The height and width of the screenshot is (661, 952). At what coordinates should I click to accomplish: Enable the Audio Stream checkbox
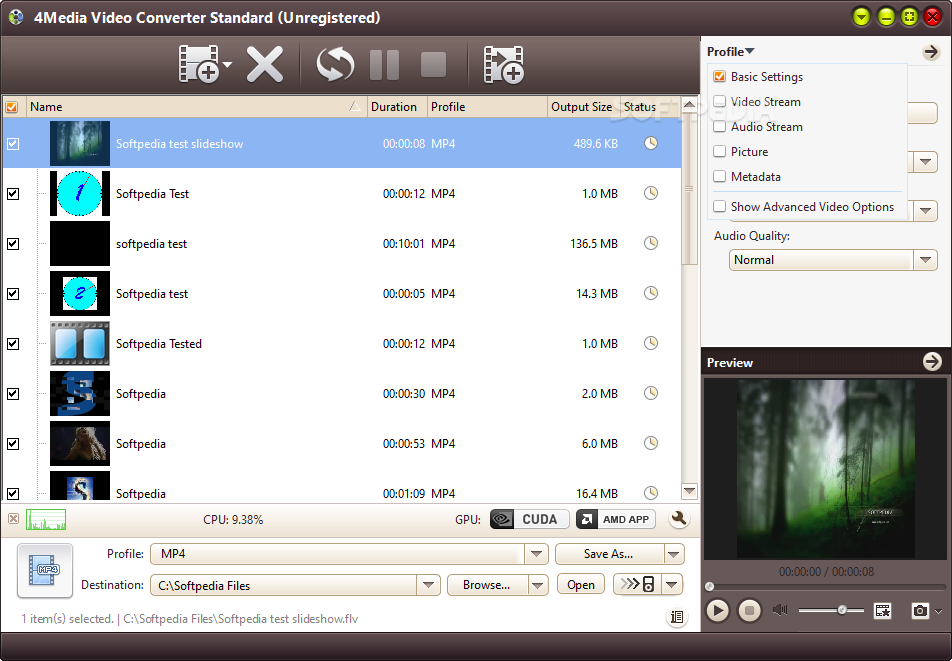pyautogui.click(x=719, y=126)
